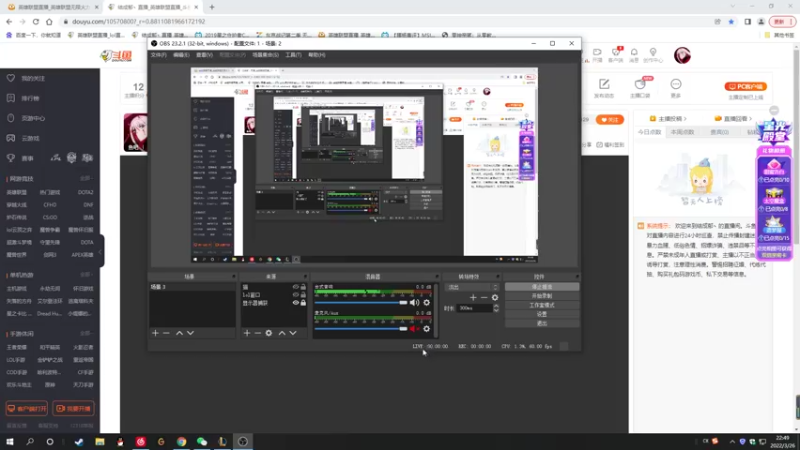
Task: Open Steam from the Windows taskbar
Action: tap(79, 442)
